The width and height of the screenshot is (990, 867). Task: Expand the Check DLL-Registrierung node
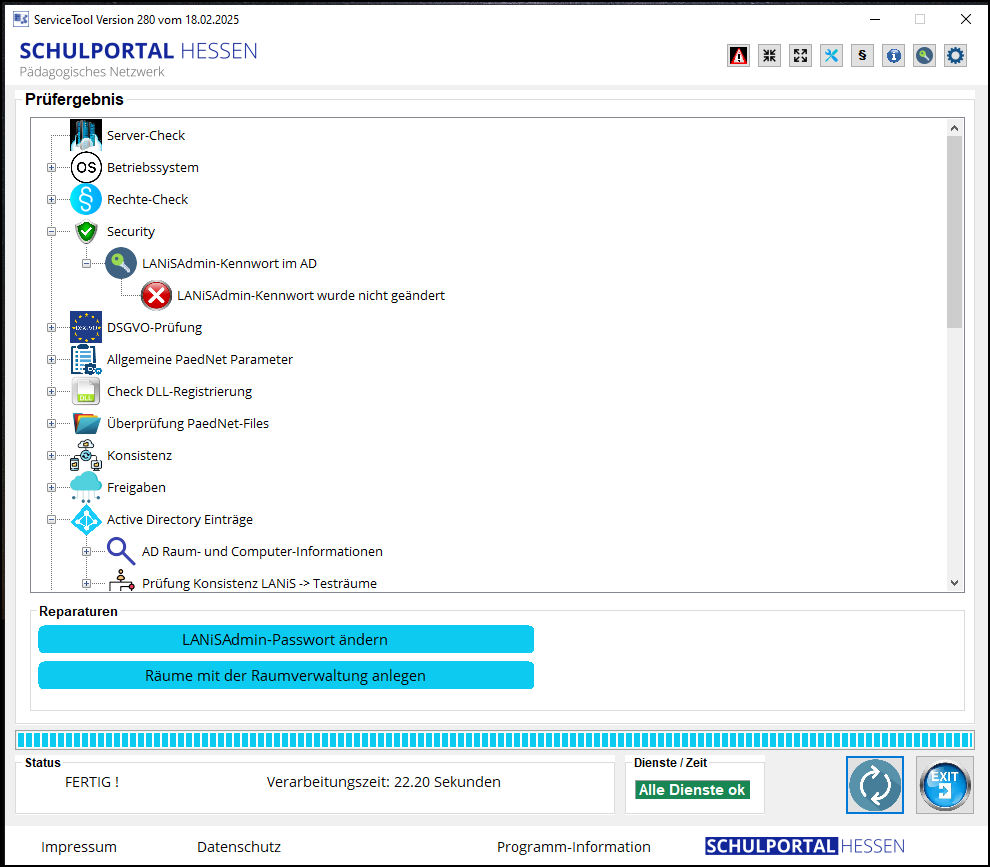click(x=52, y=392)
